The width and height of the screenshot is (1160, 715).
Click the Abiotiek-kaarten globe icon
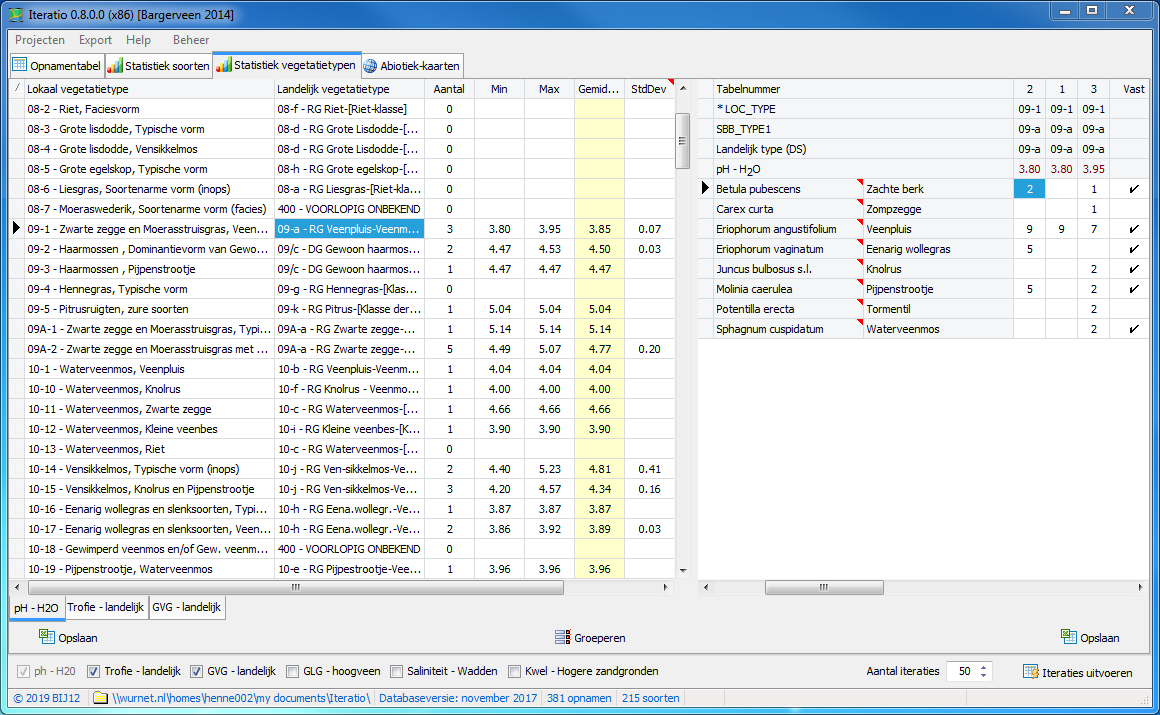(370, 66)
